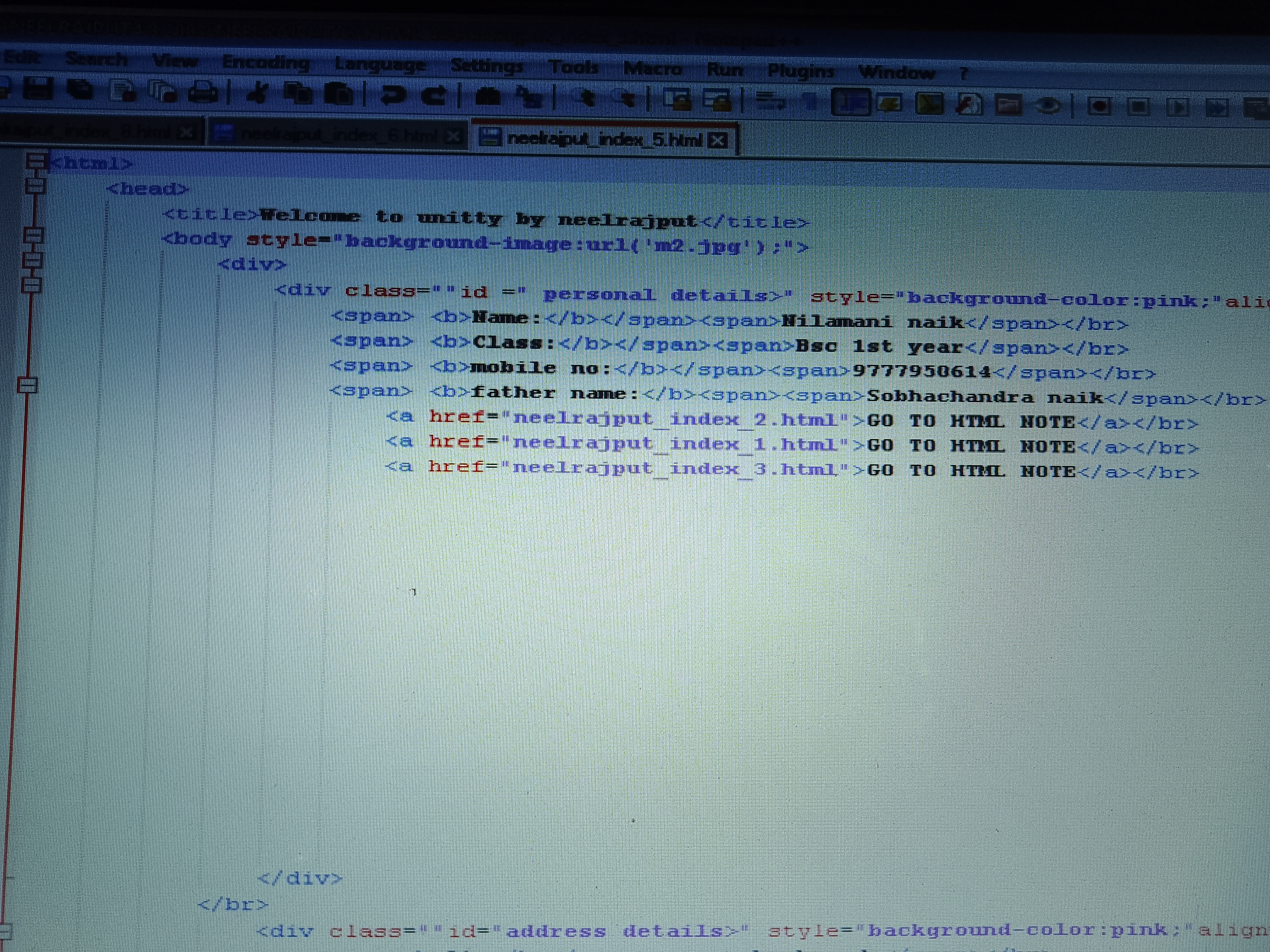This screenshot has width=1270, height=952.
Task: Close the neelrajput_index_5.html tab
Action: pyautogui.click(x=718, y=141)
